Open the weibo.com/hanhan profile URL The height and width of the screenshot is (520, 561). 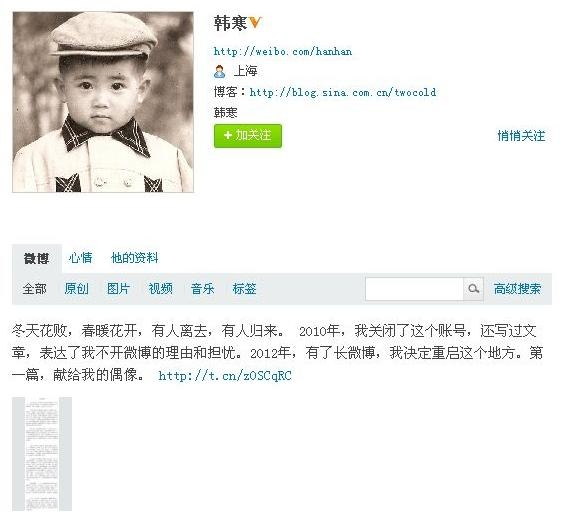[283, 52]
